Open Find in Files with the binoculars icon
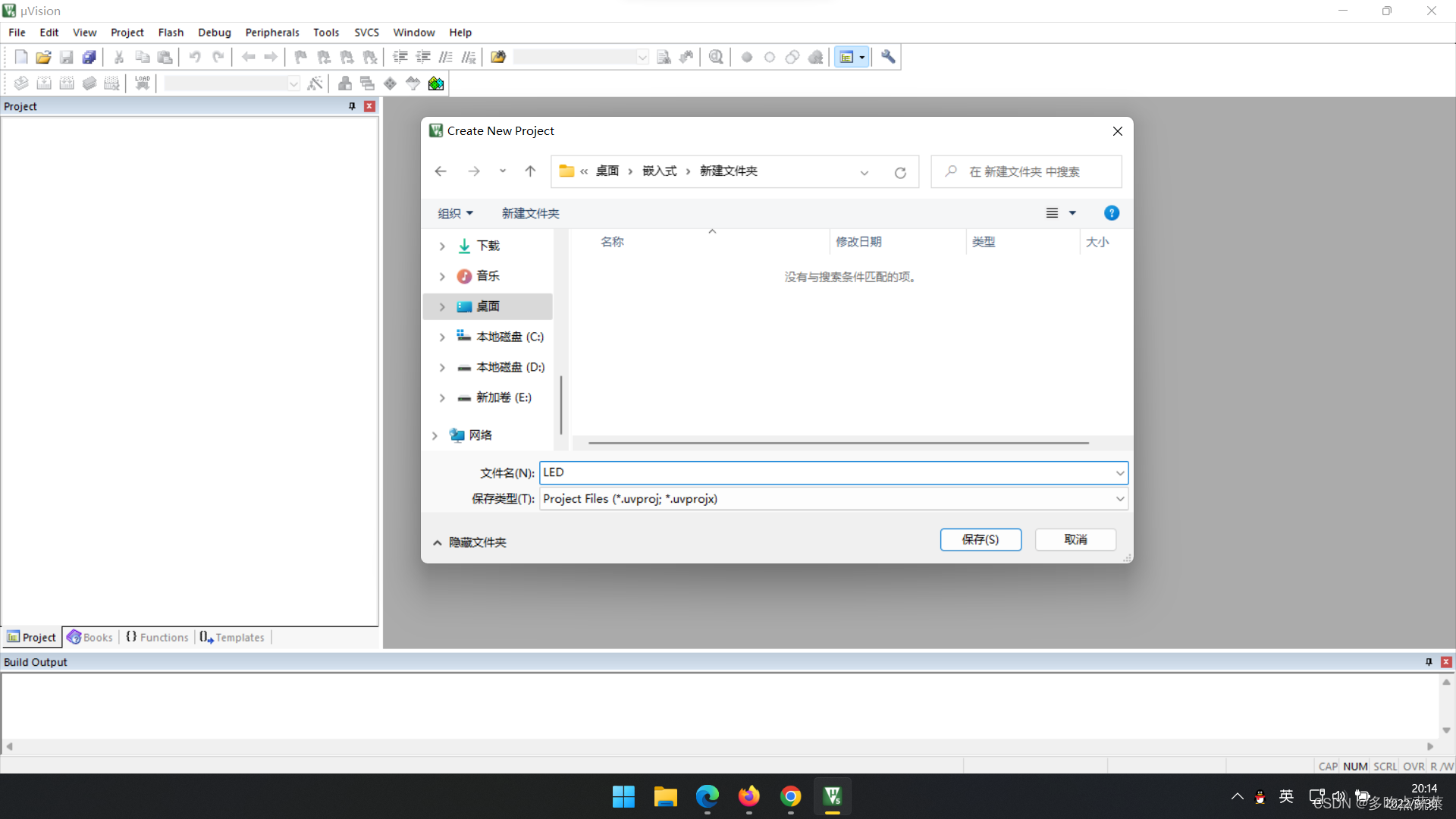The image size is (1456, 819). 686,56
